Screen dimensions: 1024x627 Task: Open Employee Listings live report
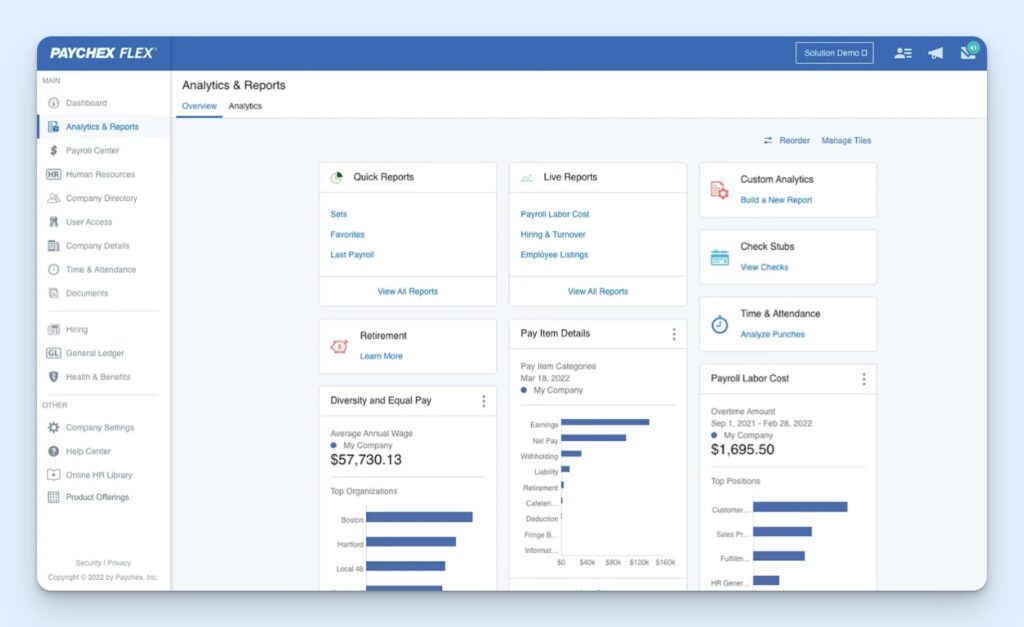pos(554,255)
